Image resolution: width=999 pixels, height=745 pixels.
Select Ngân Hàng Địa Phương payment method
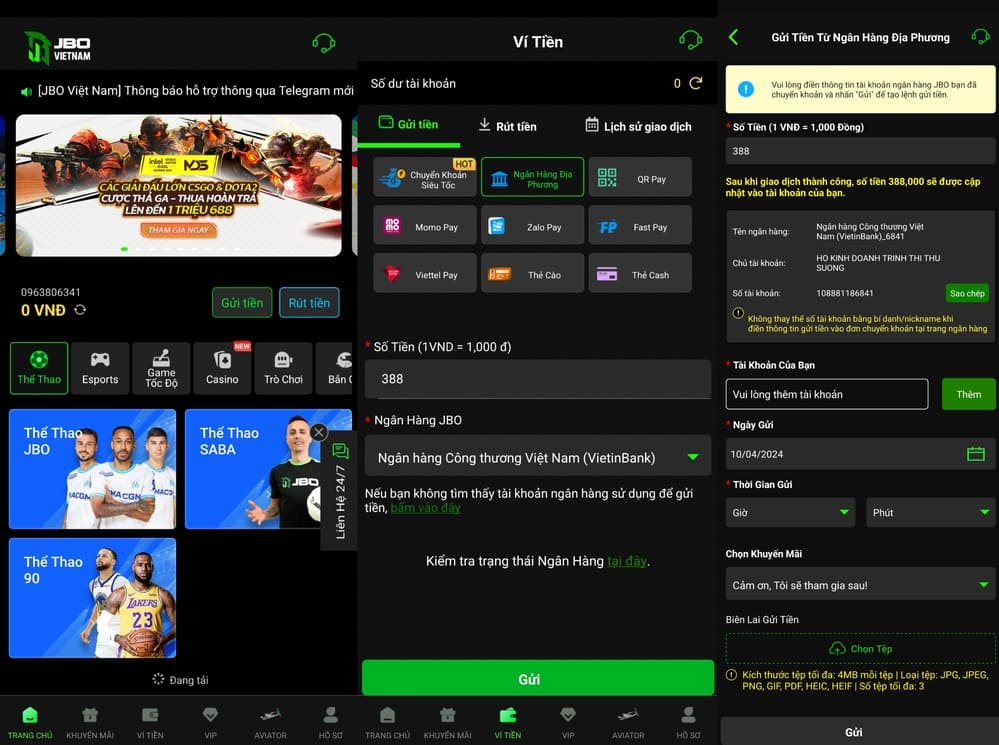(x=532, y=177)
